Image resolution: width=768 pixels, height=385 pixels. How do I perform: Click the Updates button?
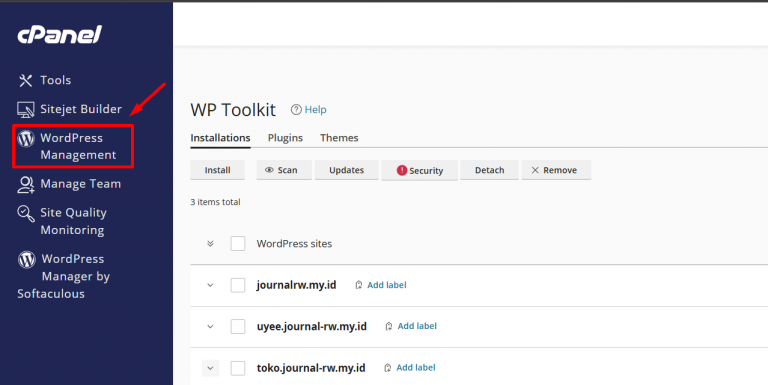click(x=346, y=170)
